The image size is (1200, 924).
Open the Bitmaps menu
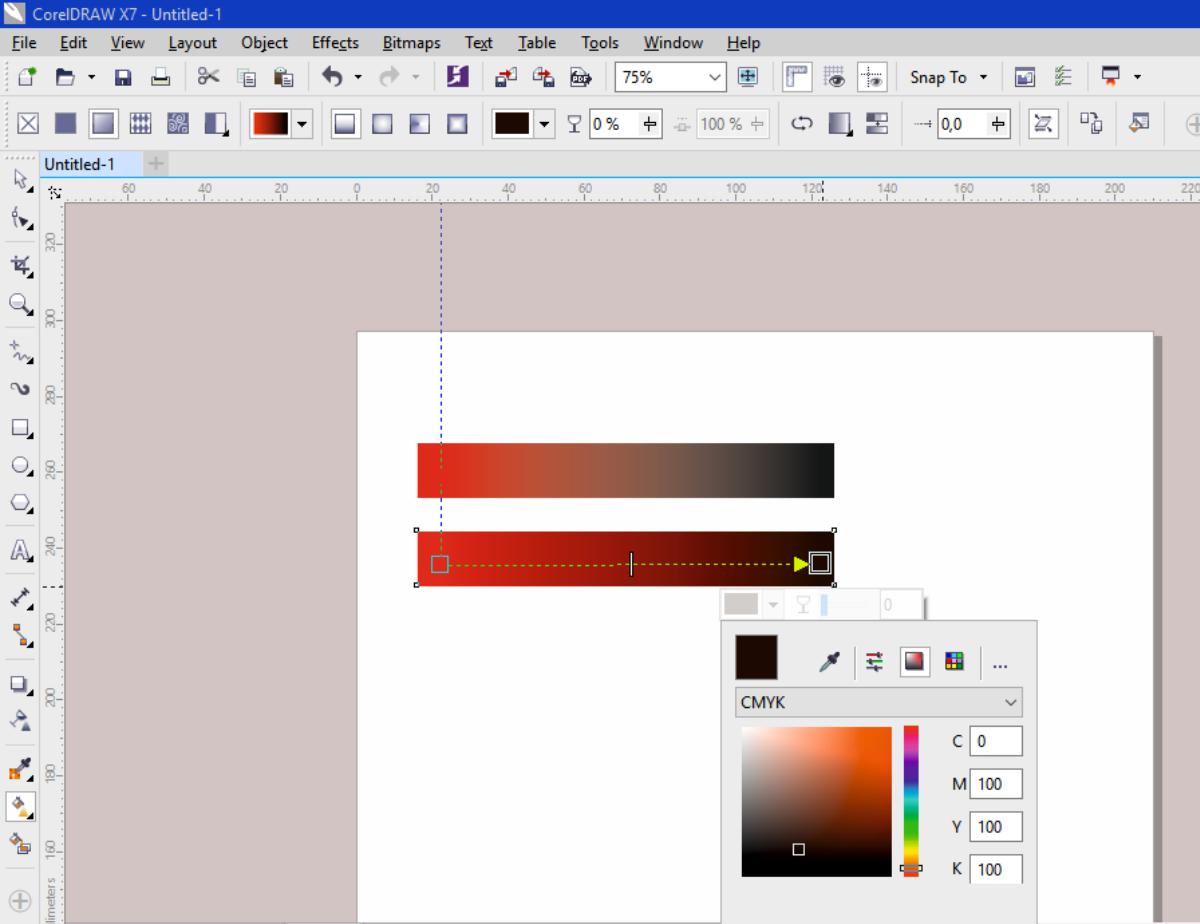click(411, 43)
